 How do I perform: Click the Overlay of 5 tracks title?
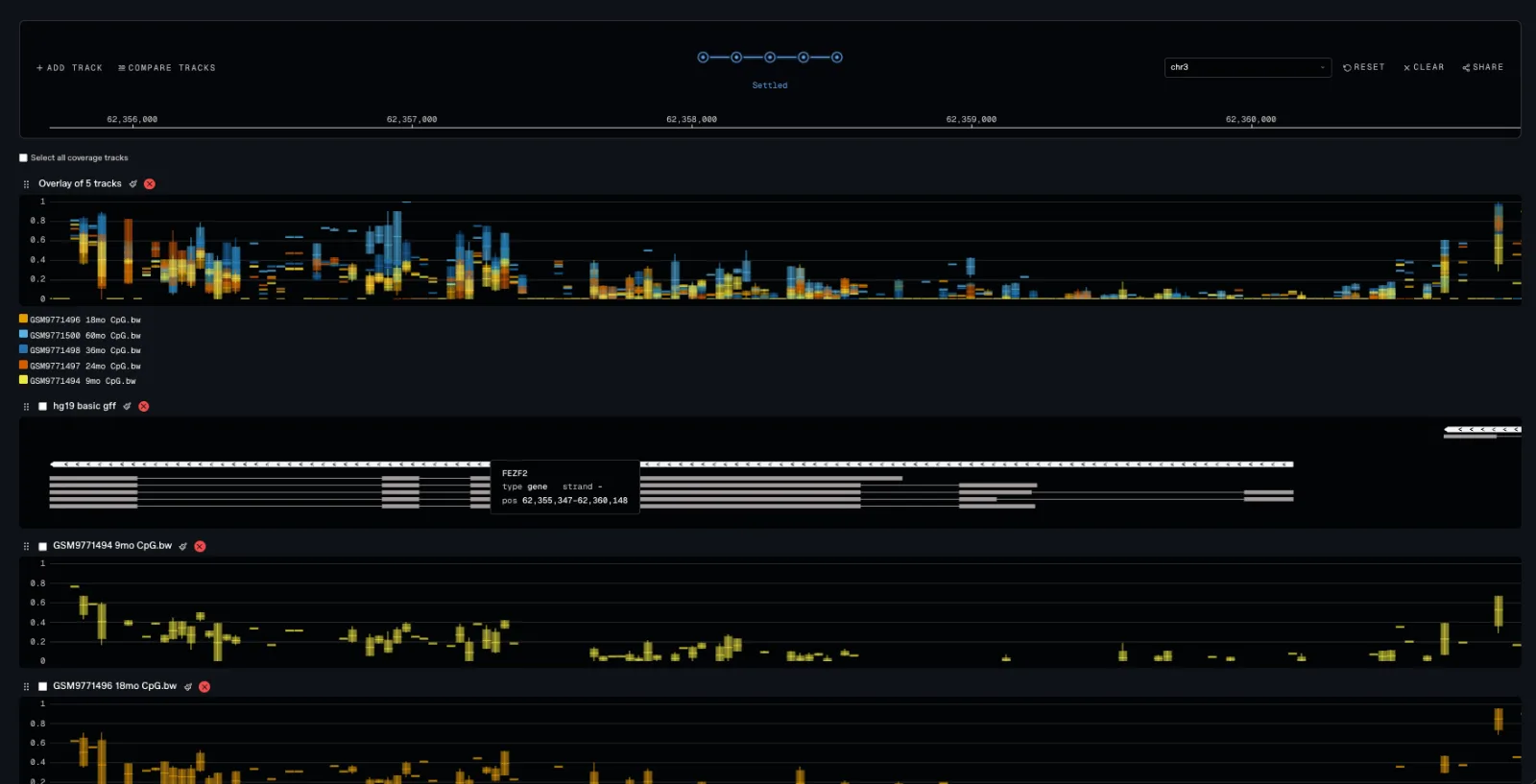coord(80,184)
